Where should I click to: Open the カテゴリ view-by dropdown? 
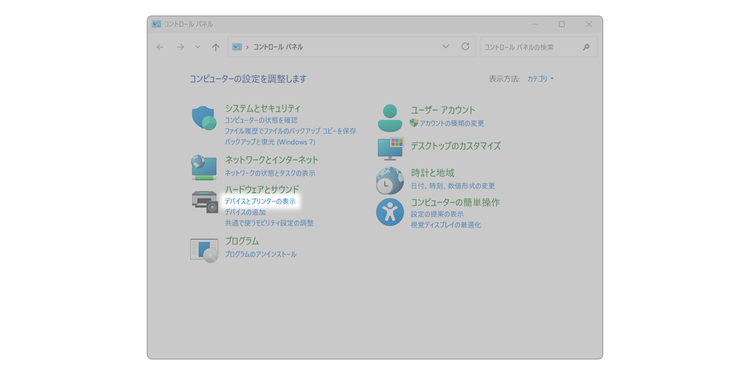(x=540, y=79)
